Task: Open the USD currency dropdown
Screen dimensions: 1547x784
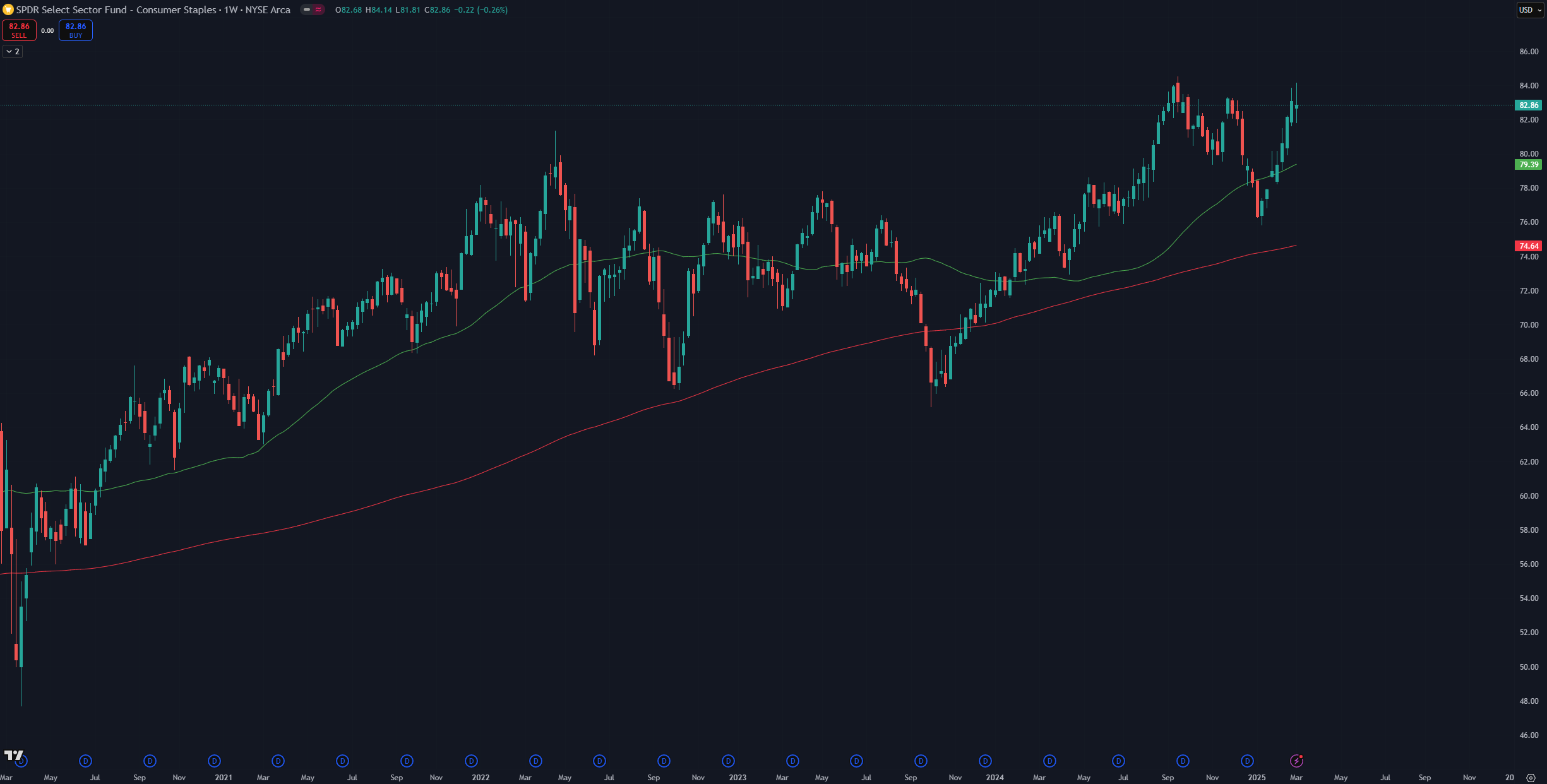Action: click(1530, 9)
